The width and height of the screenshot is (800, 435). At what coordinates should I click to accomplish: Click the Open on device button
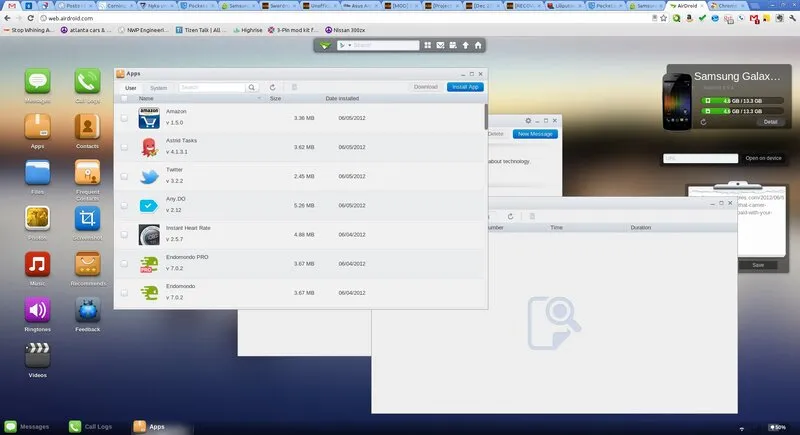[763, 158]
